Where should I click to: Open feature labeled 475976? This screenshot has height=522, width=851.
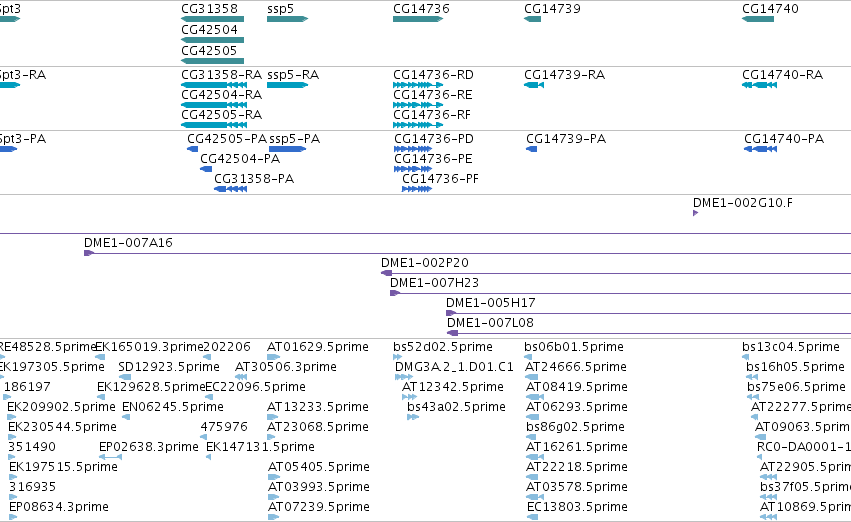[x=224, y=428]
